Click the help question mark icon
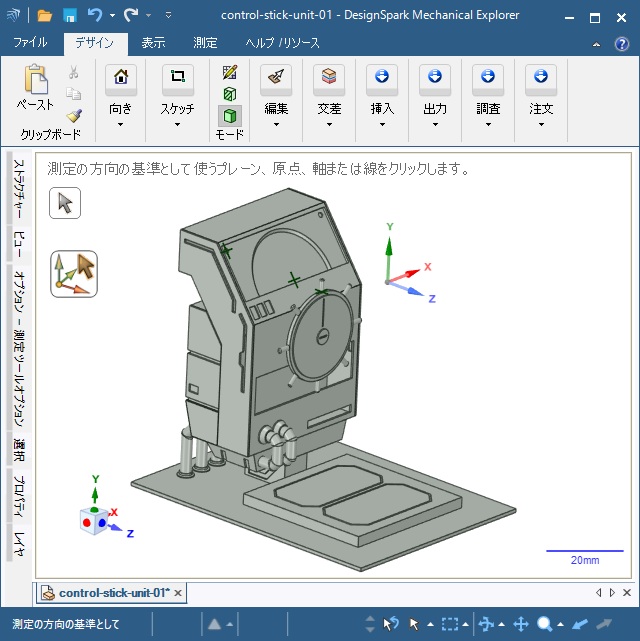Viewport: 640px width, 641px height. 622,43
